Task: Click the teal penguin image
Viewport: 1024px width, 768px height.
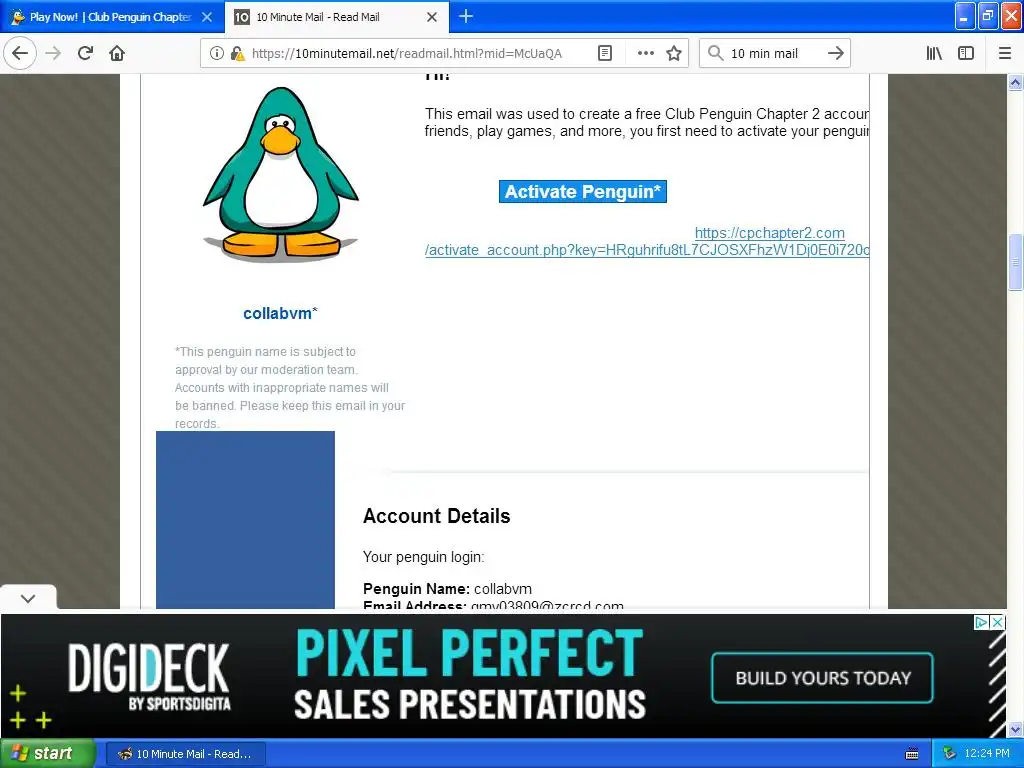Action: [281, 174]
